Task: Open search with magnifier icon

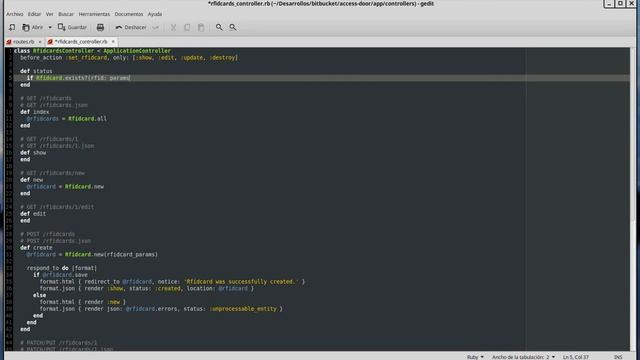Action: tap(219, 27)
